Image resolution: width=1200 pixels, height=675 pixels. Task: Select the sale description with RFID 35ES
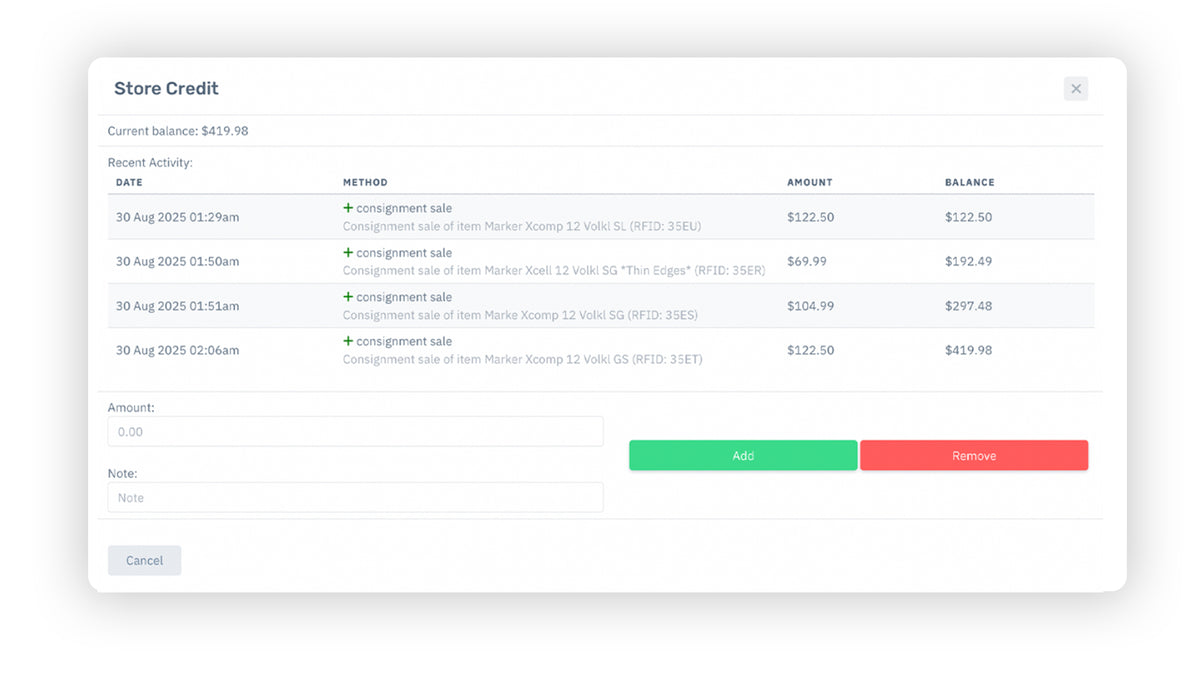[x=520, y=315]
